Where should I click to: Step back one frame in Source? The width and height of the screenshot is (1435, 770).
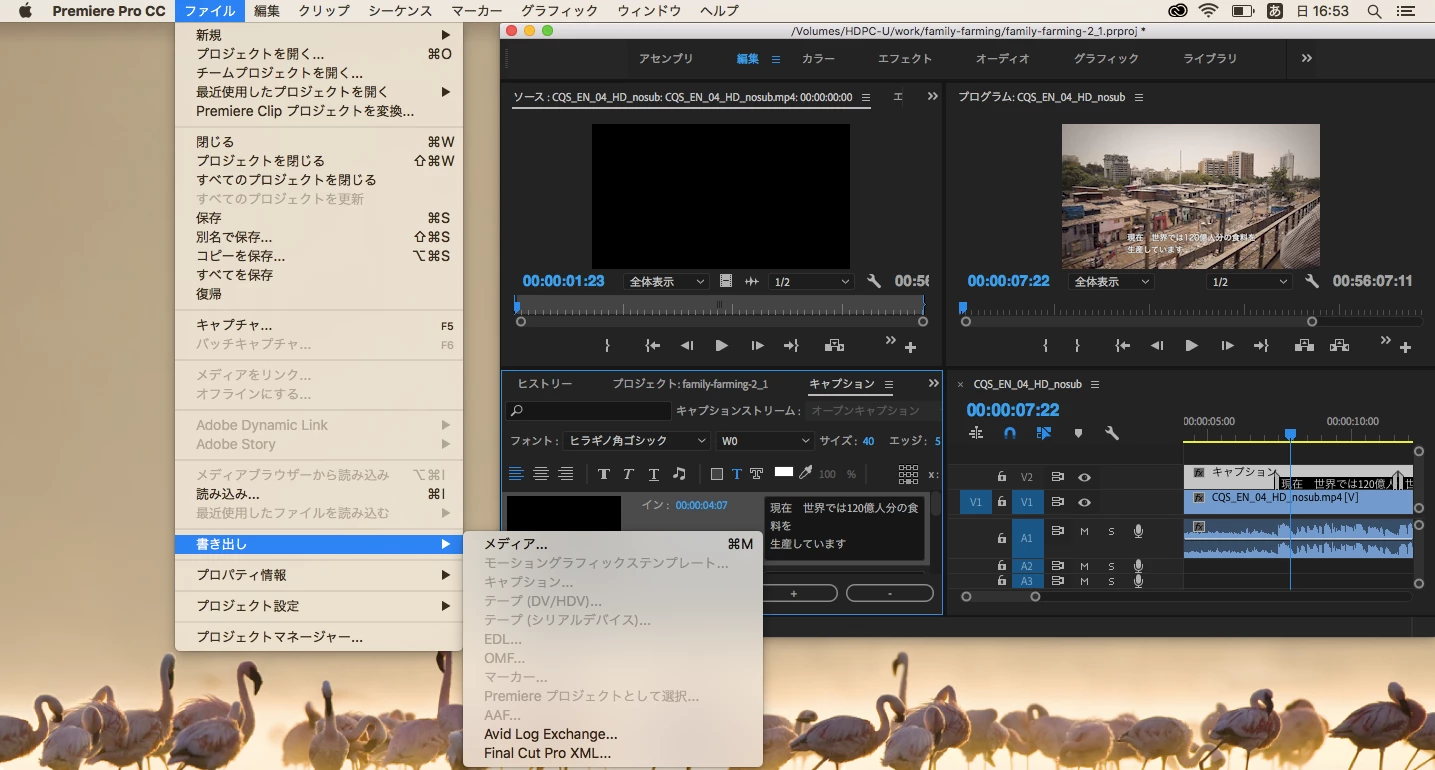click(687, 346)
